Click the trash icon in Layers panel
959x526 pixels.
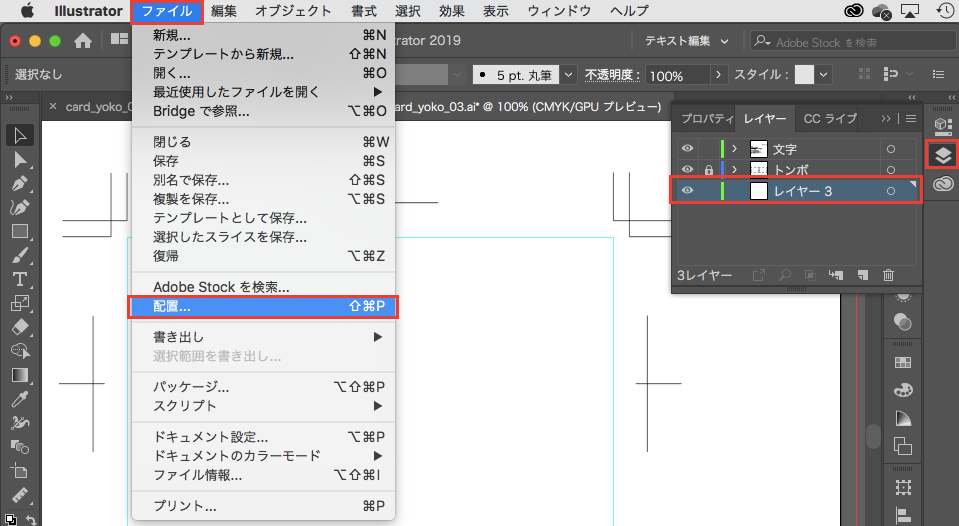887,275
